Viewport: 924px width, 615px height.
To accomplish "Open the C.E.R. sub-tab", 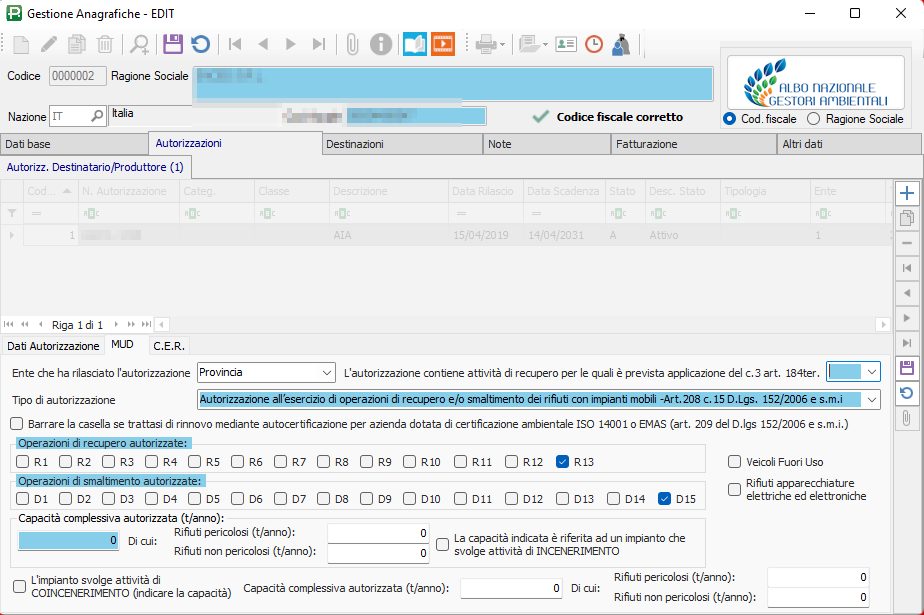I will click(x=169, y=346).
